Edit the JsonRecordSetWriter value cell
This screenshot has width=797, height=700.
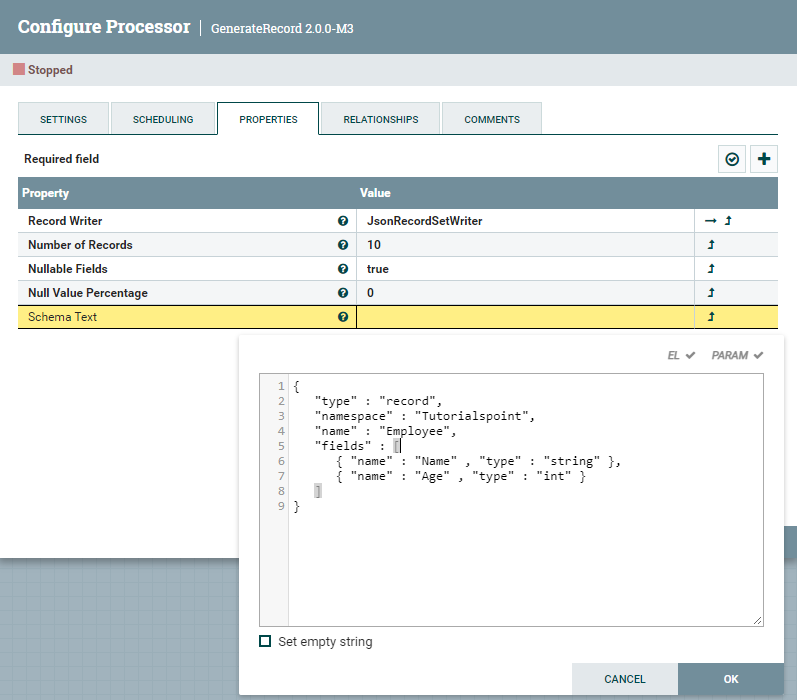pyautogui.click(x=424, y=221)
